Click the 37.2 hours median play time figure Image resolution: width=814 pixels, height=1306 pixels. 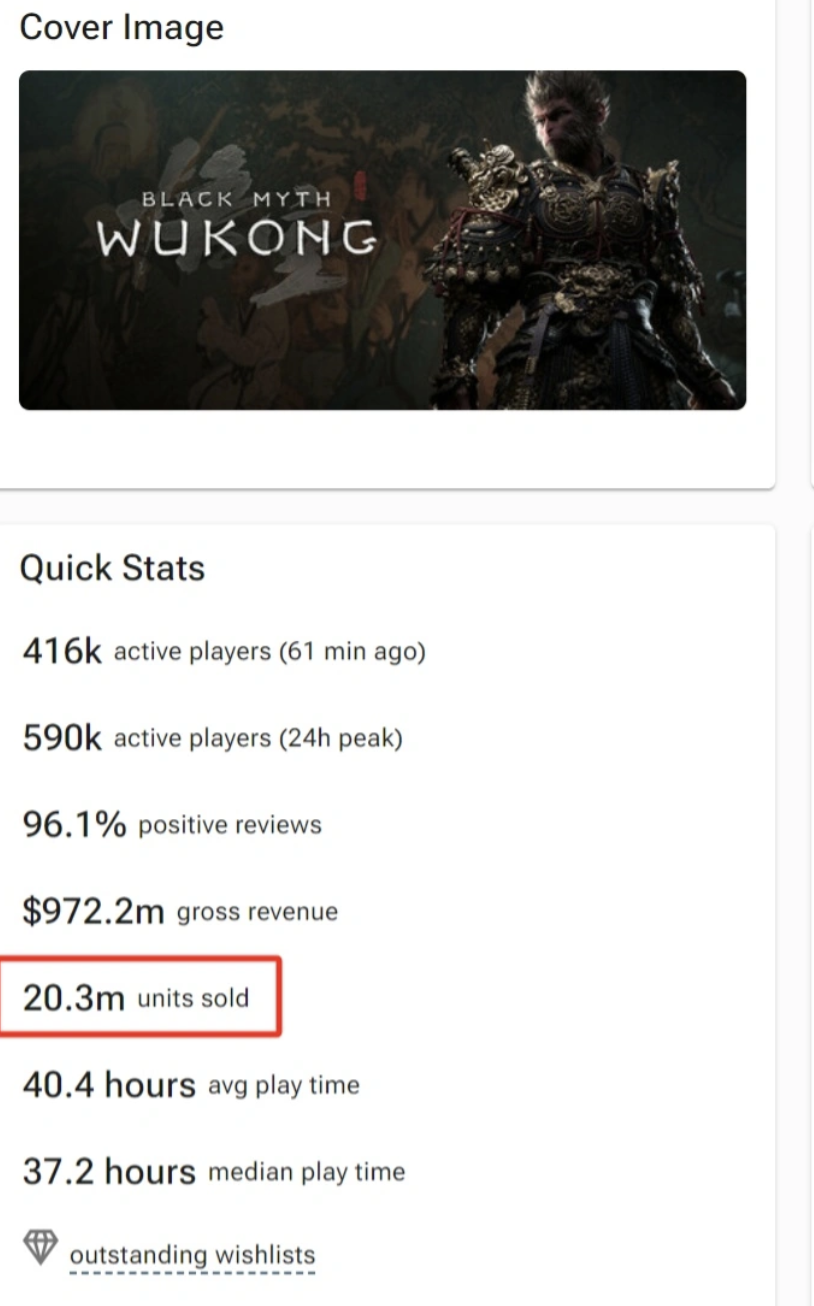click(109, 1171)
